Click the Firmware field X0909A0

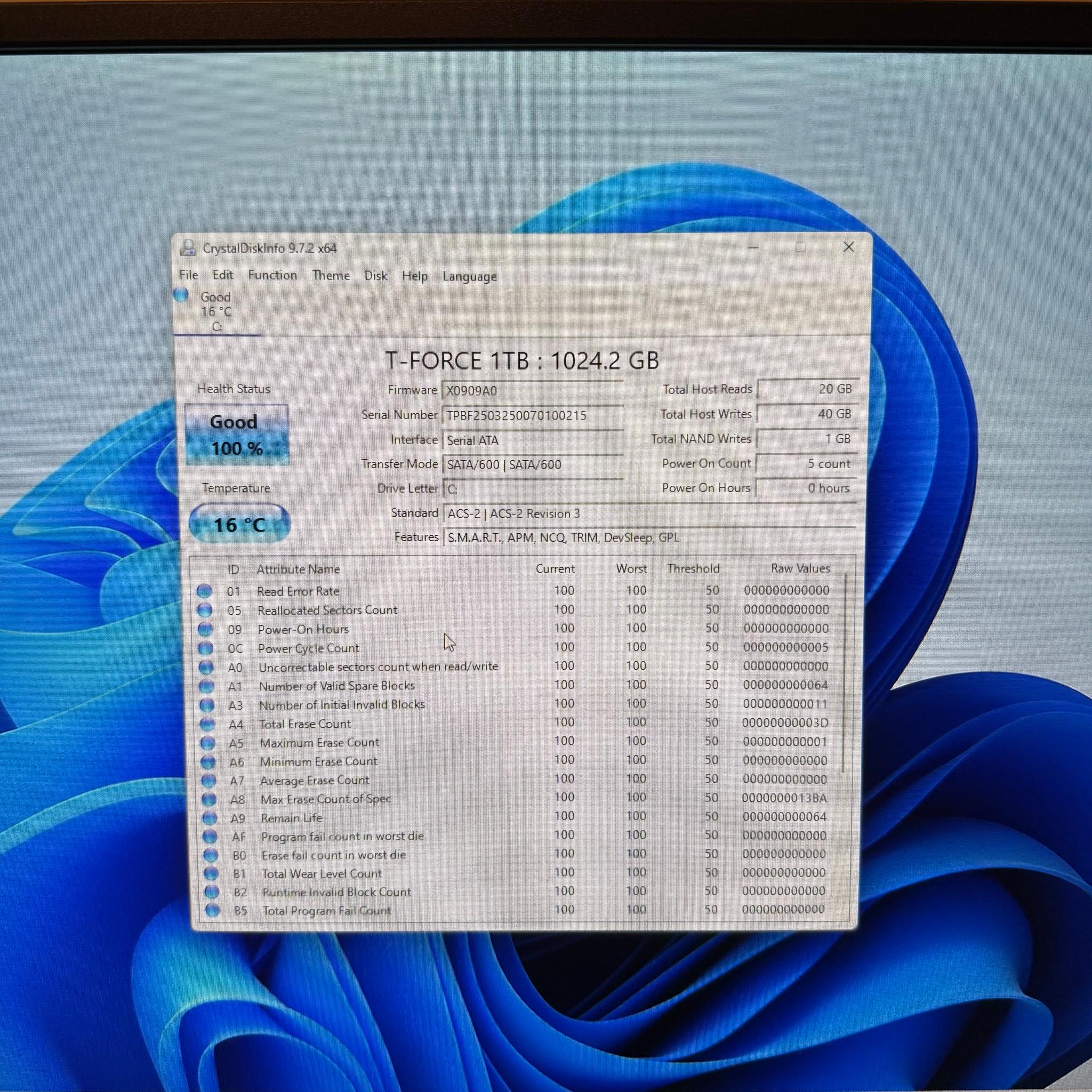click(x=533, y=390)
